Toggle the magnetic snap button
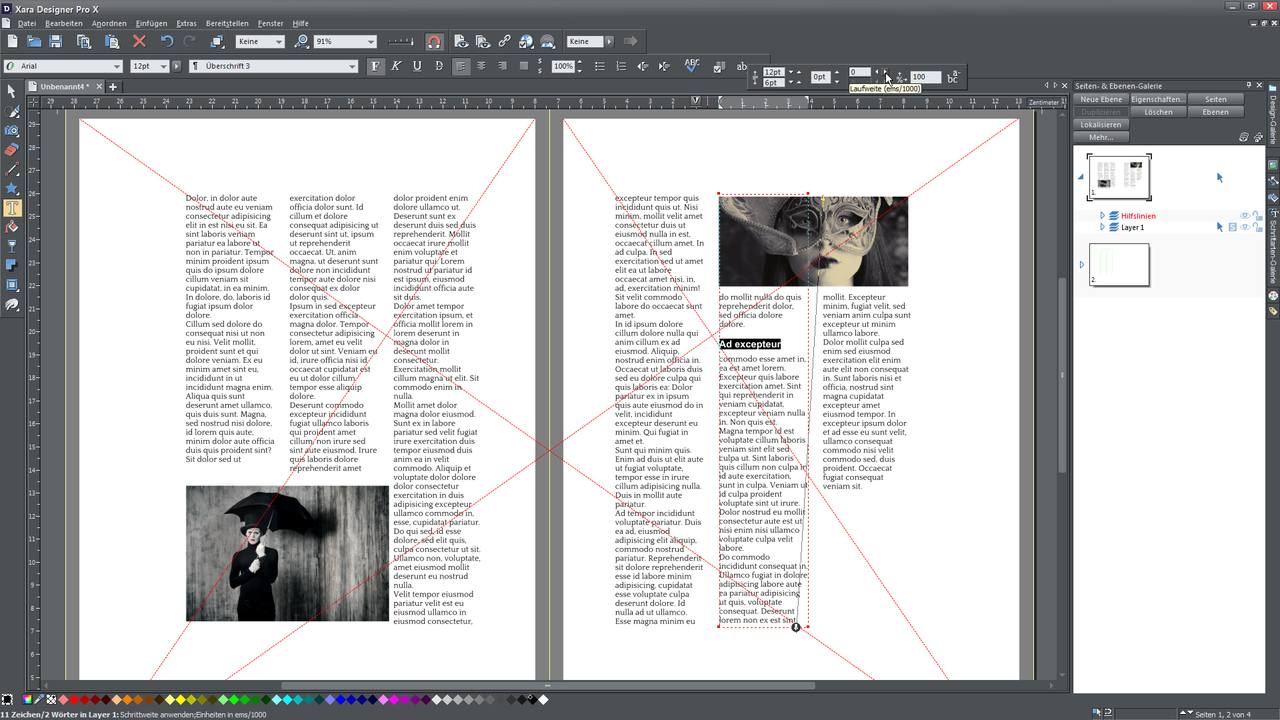Screen dimensions: 1280x720 pyautogui.click(x=433, y=41)
